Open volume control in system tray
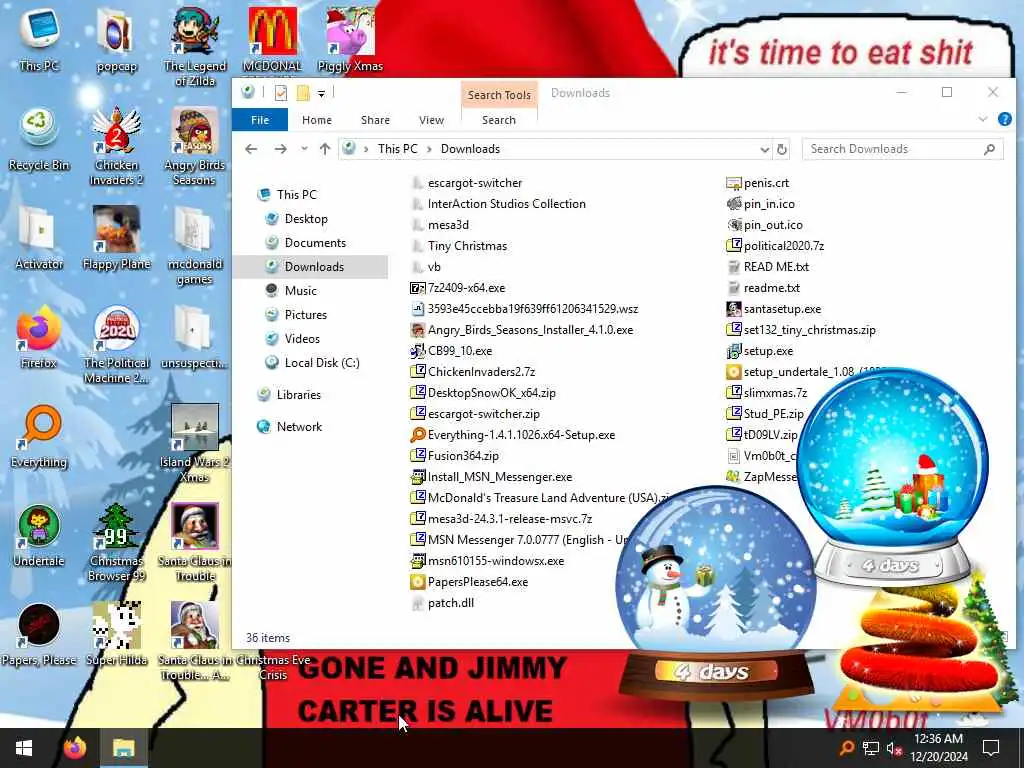The image size is (1024, 768). pos(894,748)
